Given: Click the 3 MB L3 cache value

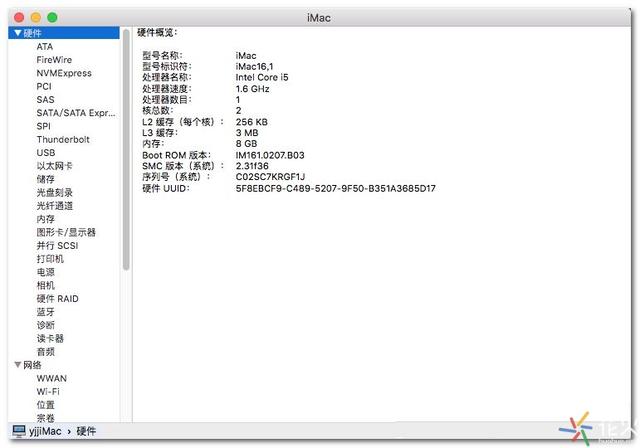Looking at the screenshot, I should (247, 133).
